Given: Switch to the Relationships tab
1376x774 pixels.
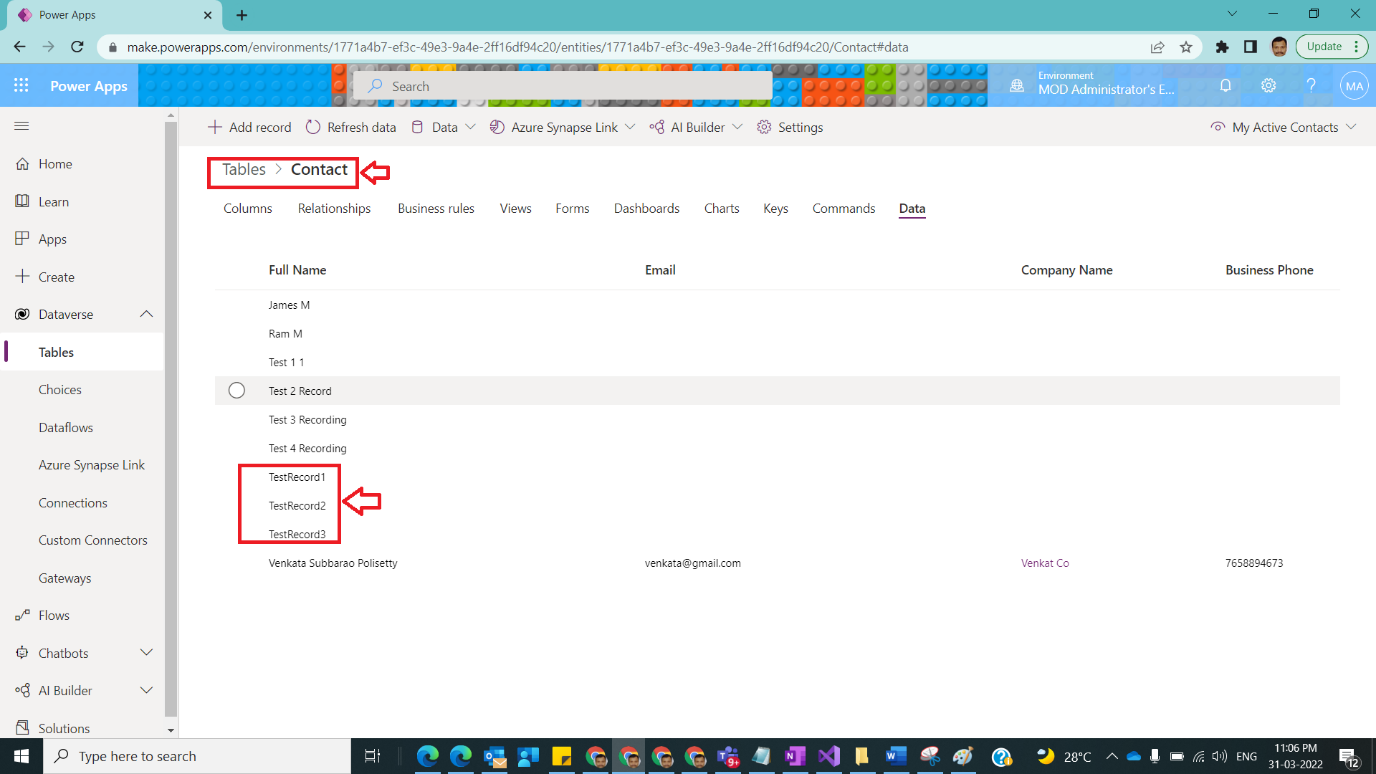Looking at the screenshot, I should [x=334, y=208].
